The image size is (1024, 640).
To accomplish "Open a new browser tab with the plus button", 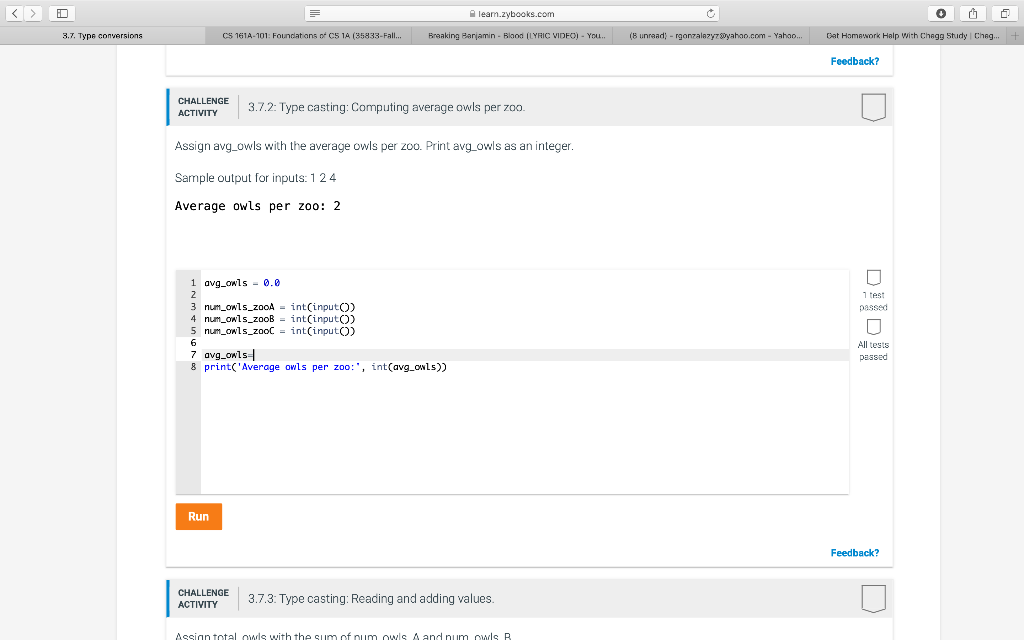I will point(1017,35).
